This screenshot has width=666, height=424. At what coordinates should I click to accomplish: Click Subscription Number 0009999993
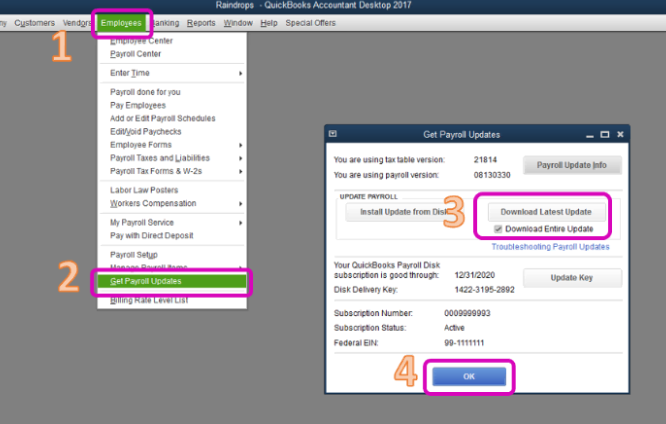pos(467,314)
